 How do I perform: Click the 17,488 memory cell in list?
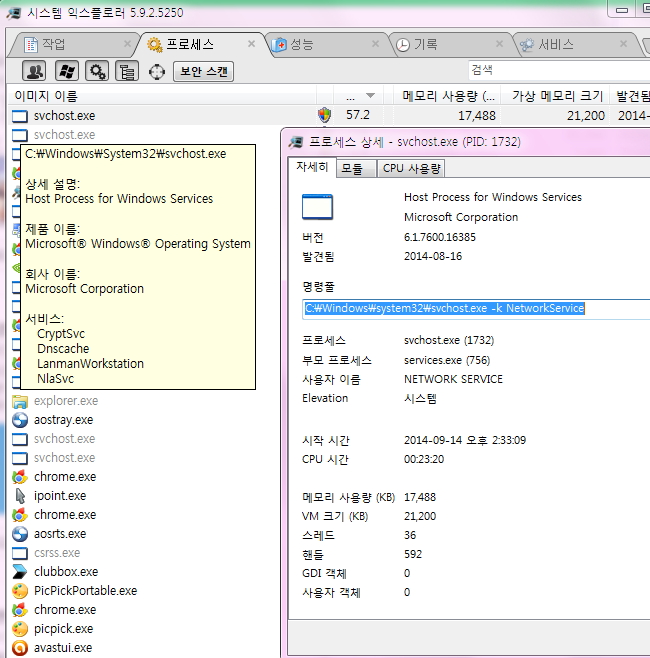click(x=477, y=115)
